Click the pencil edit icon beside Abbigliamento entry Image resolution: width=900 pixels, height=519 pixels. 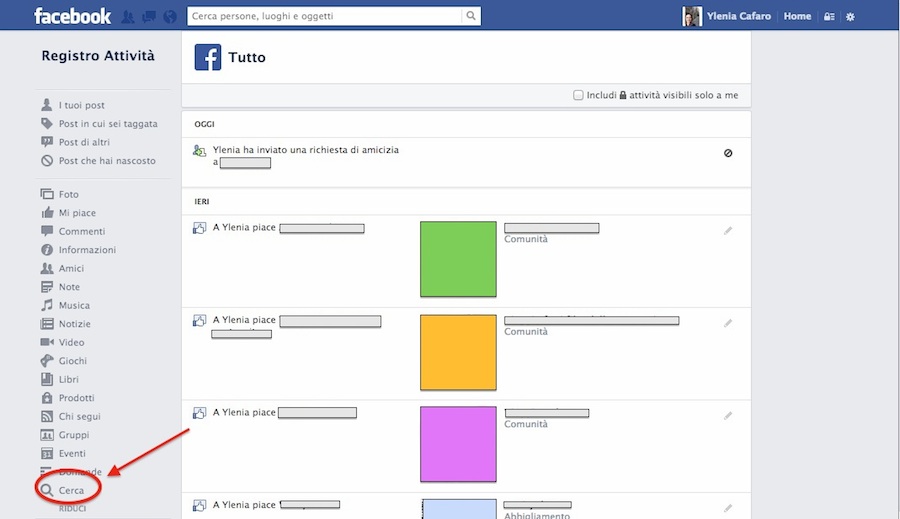(728, 508)
